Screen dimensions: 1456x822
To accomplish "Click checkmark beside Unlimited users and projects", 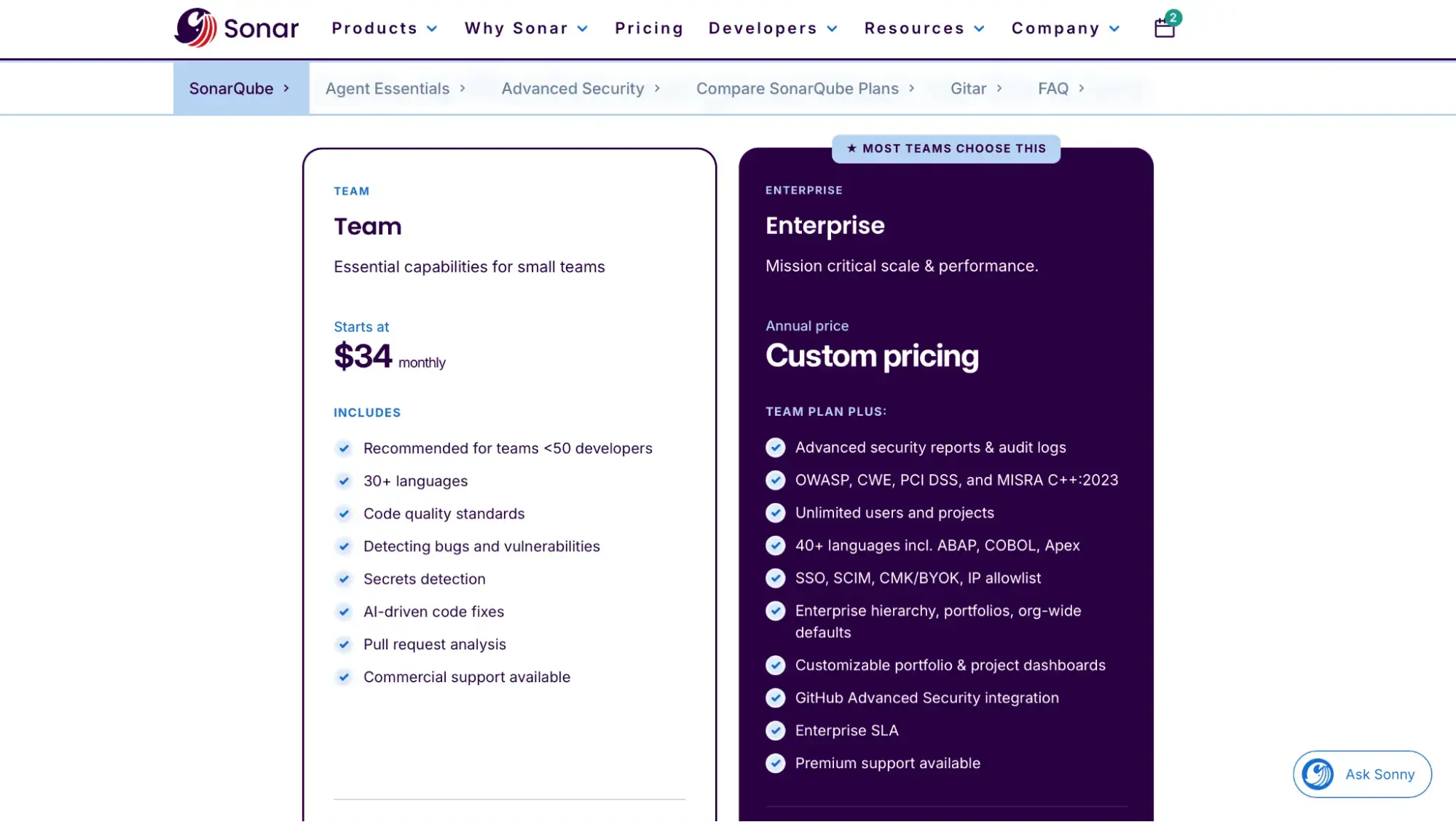I will [776, 513].
